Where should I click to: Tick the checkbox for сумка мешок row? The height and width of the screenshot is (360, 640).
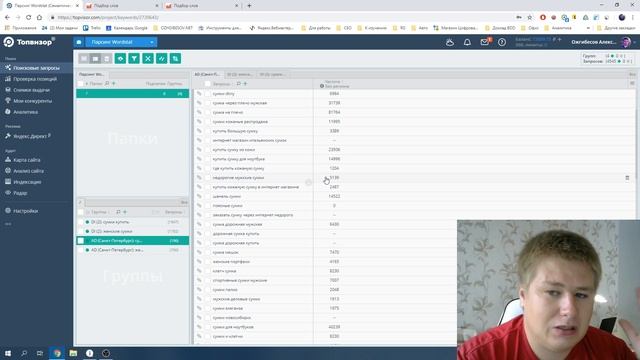click(207, 252)
